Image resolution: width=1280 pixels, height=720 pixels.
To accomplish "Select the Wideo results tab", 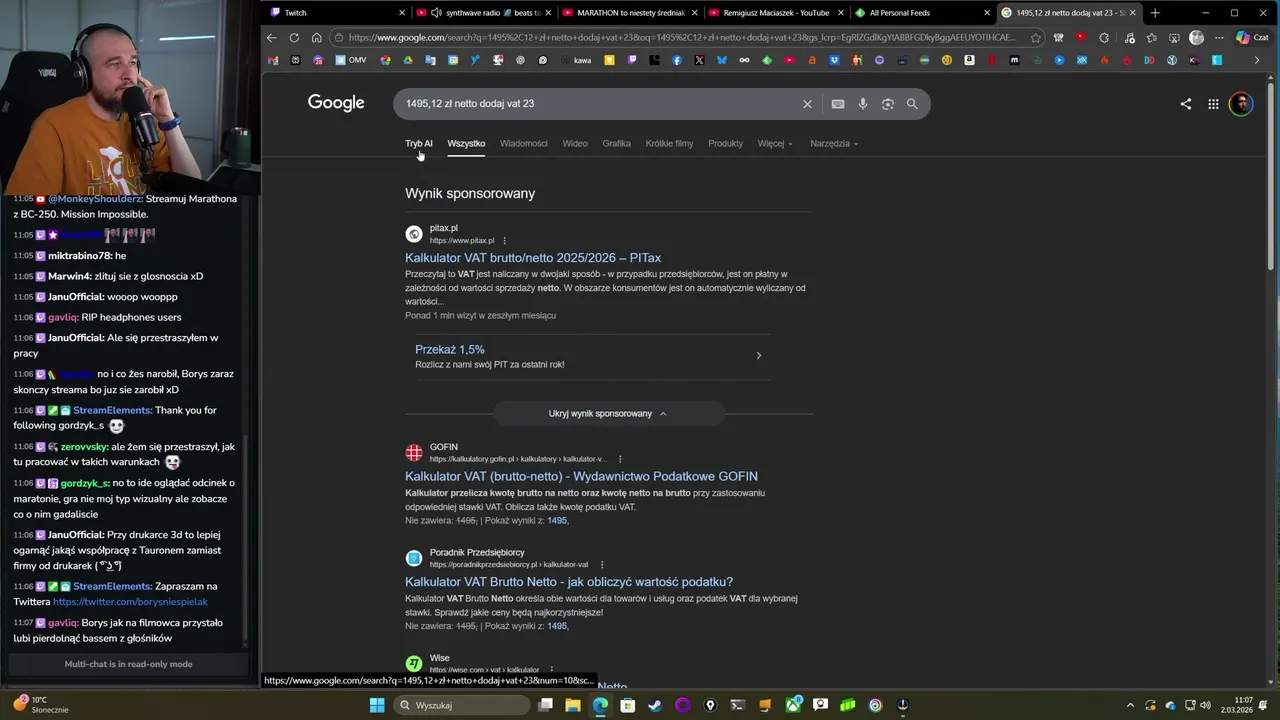I will pyautogui.click(x=575, y=143).
